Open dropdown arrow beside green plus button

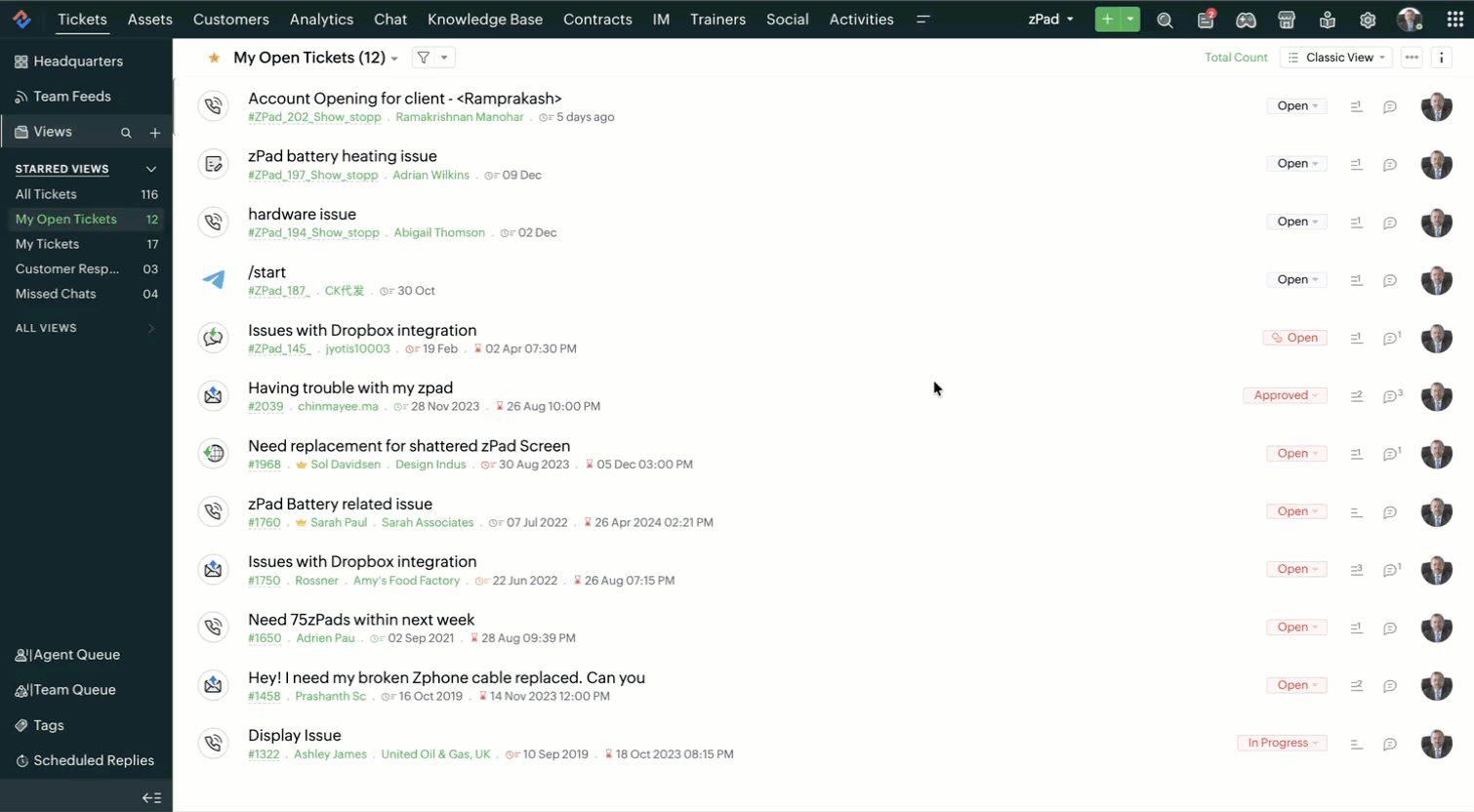point(1130,19)
